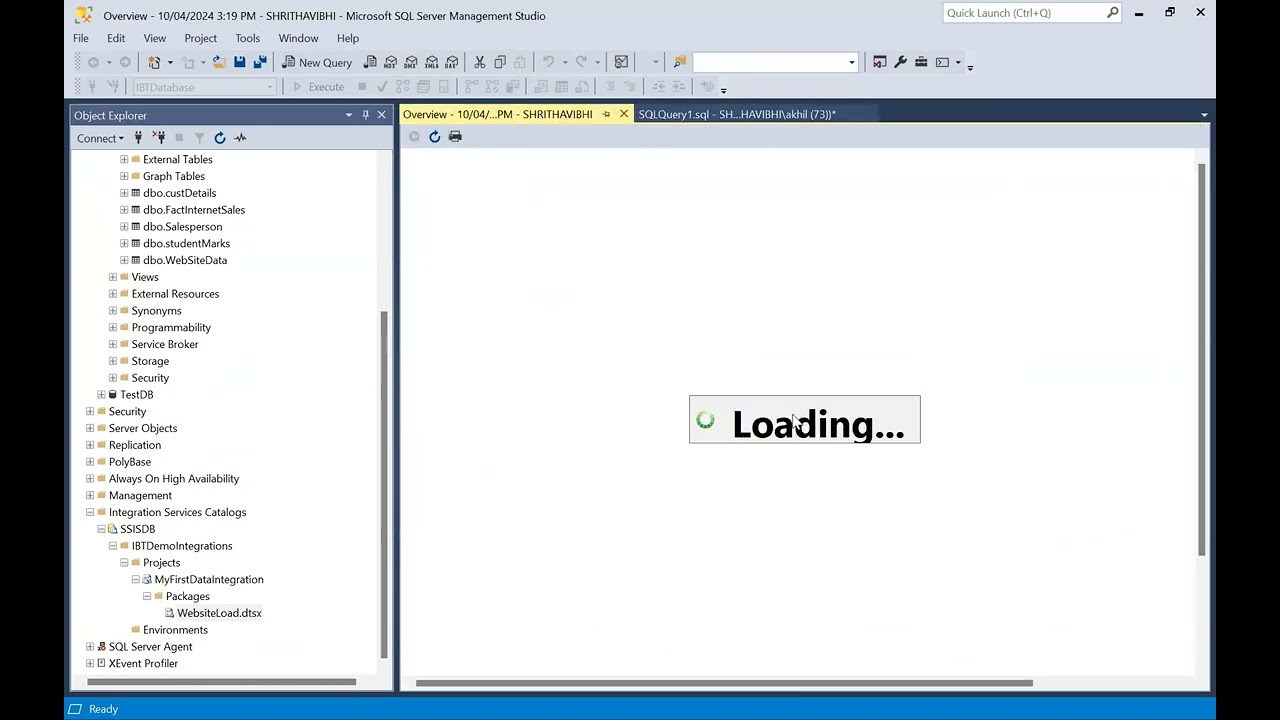Image resolution: width=1280 pixels, height=720 pixels.
Task: Open the Find combo box dropdown arrow
Action: coord(852,62)
